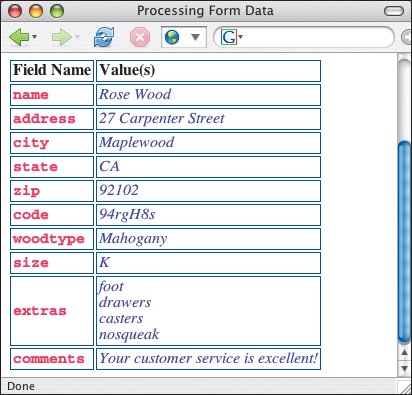Click the toolbar toggle pill in title bar
The height and width of the screenshot is (395, 412).
point(394,11)
